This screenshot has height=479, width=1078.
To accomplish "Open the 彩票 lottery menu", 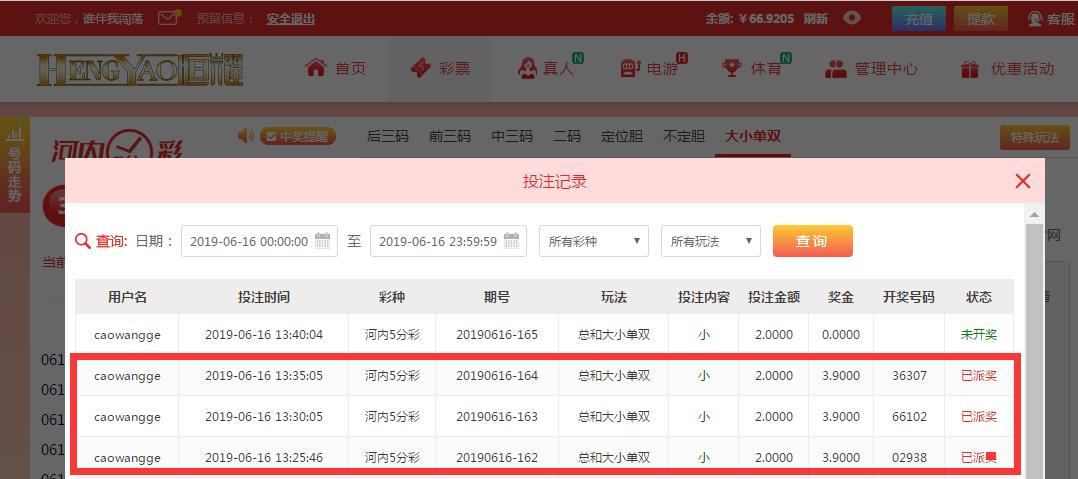I will (x=440, y=69).
